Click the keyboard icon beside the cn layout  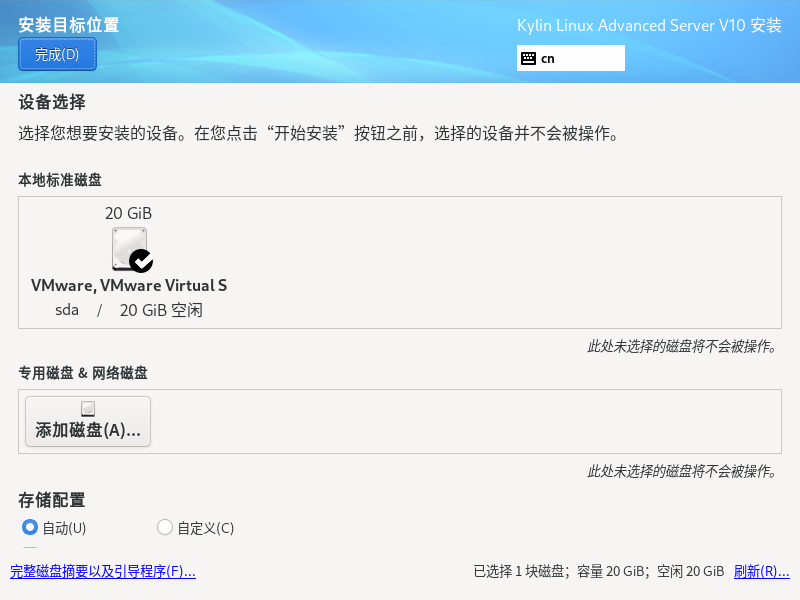[529, 58]
